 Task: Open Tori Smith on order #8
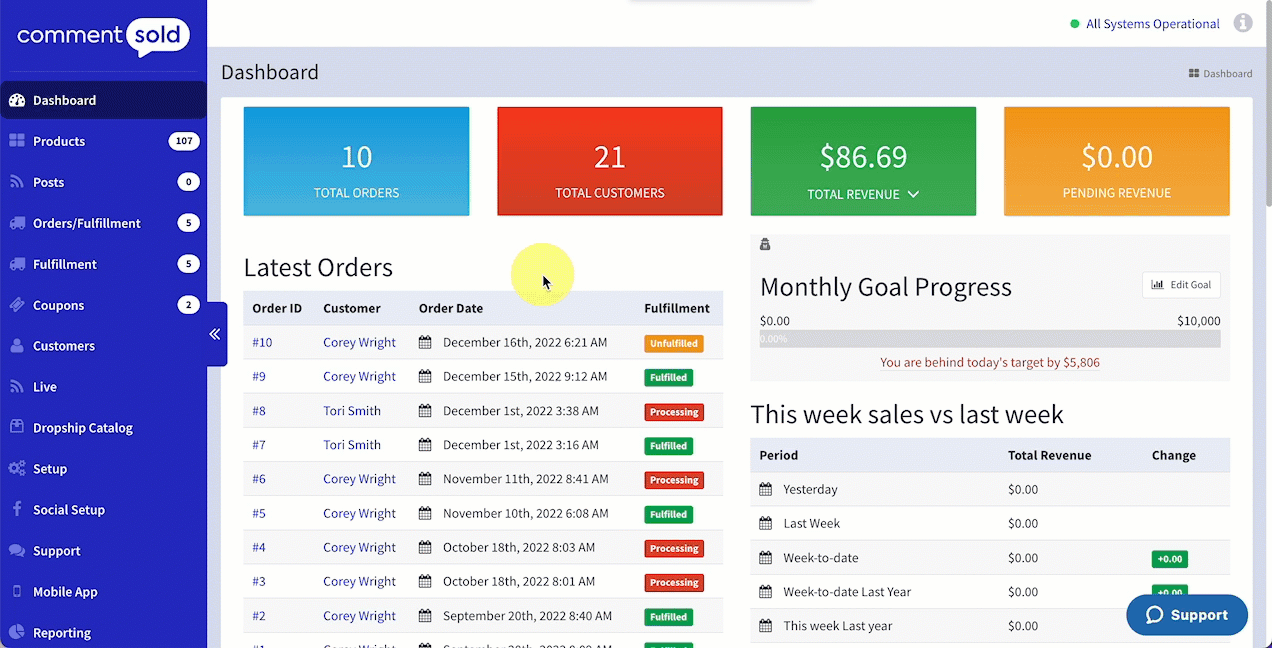pos(352,411)
